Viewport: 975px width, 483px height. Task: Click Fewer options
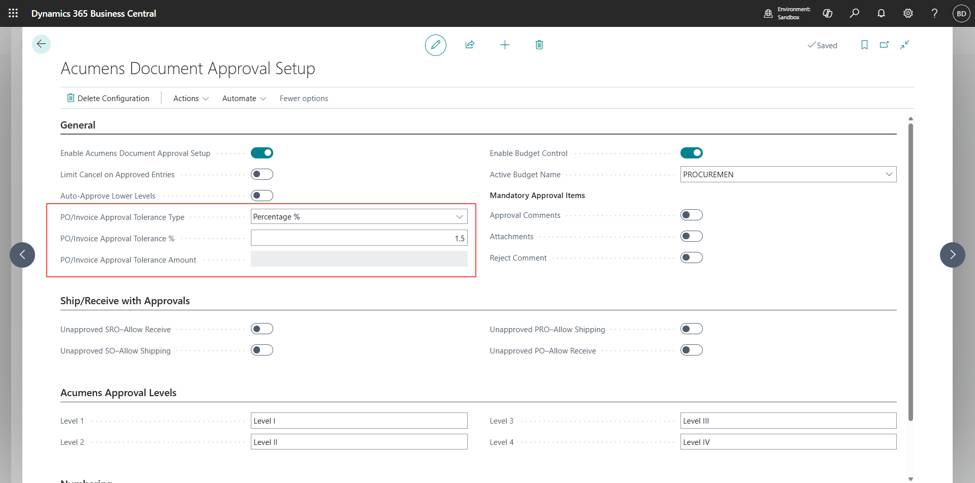pyautogui.click(x=303, y=98)
